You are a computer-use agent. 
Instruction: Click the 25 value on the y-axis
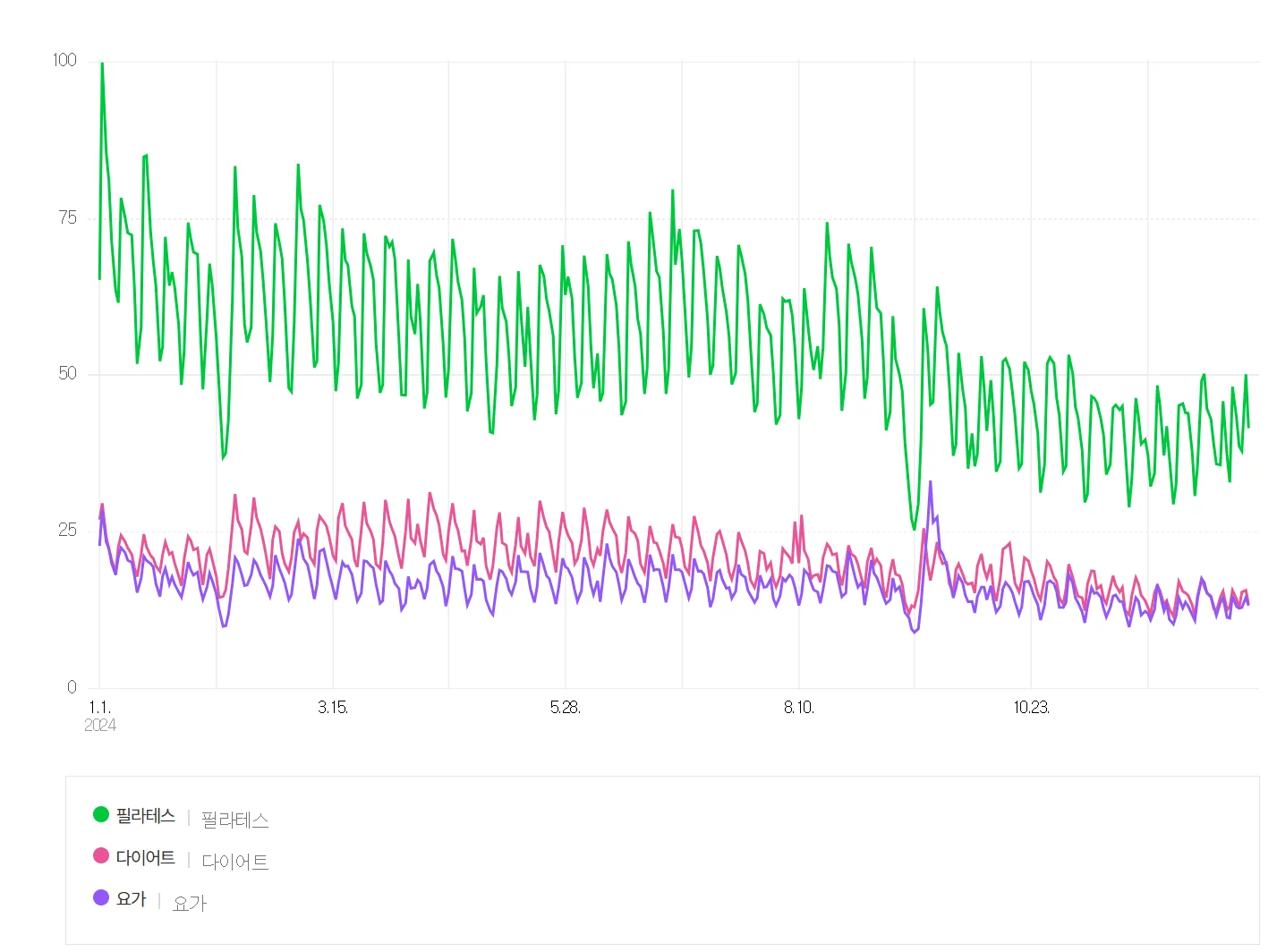point(67,530)
